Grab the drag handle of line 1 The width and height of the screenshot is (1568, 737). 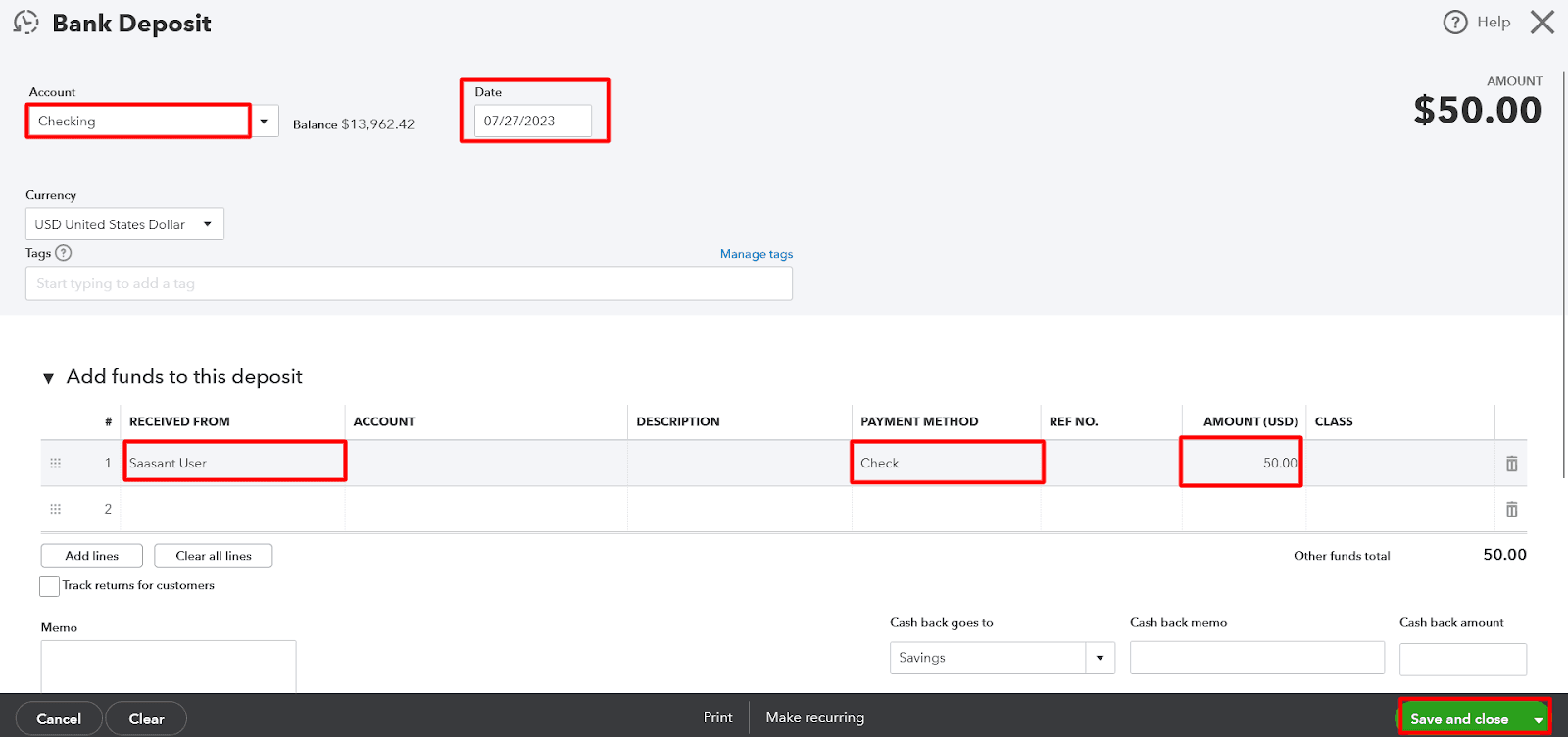56,463
